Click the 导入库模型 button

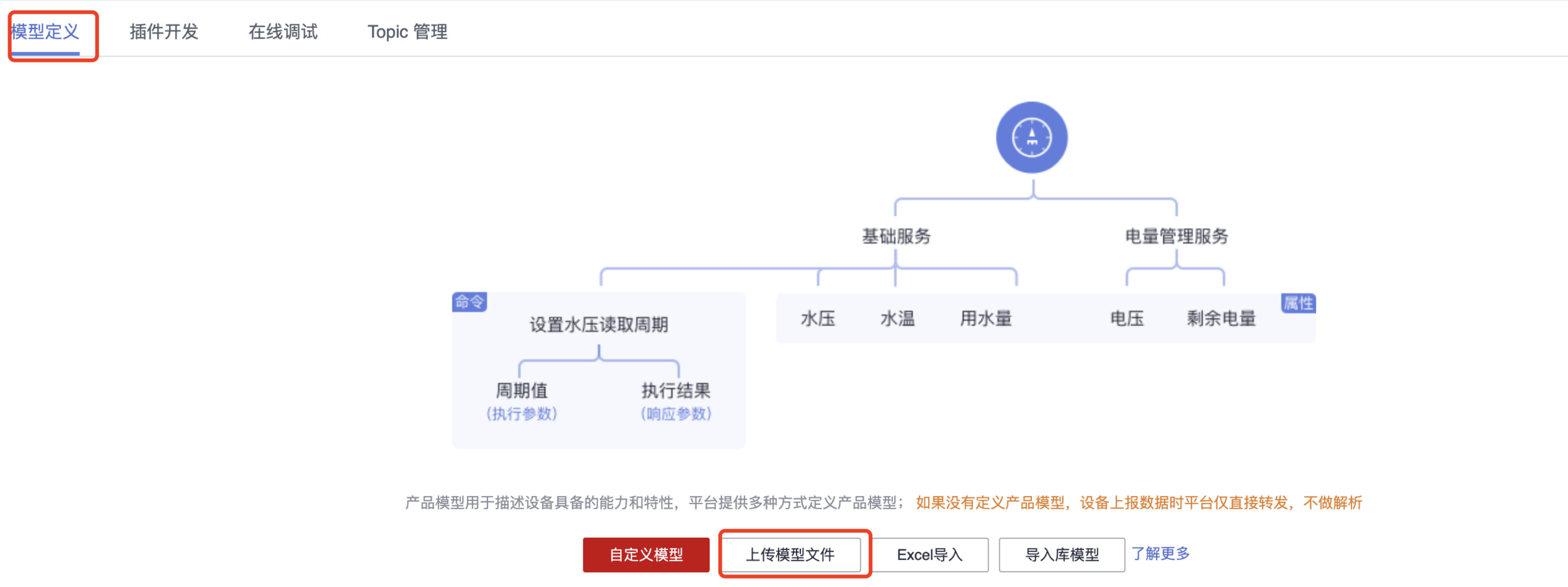click(x=1062, y=554)
